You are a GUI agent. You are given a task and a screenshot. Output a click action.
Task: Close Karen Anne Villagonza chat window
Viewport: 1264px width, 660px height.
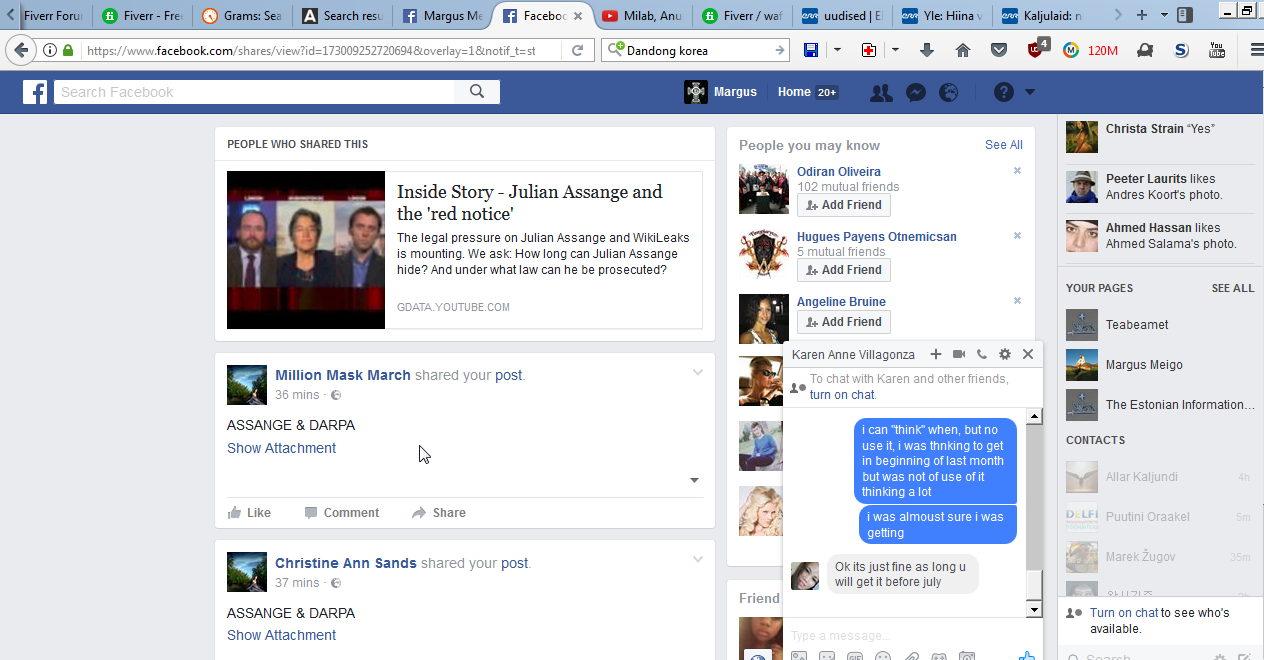(1028, 354)
